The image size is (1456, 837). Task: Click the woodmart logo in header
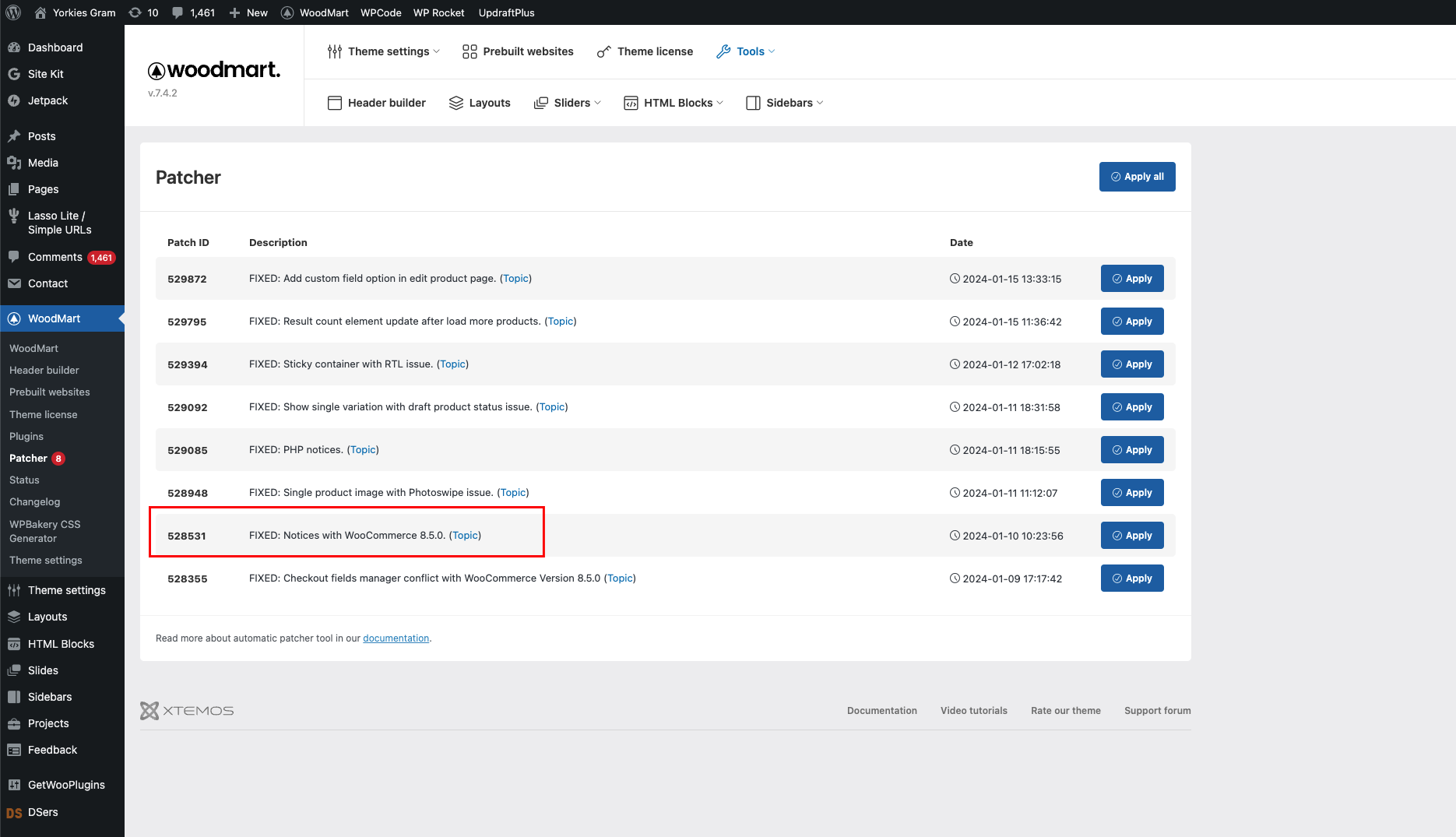[x=214, y=70]
